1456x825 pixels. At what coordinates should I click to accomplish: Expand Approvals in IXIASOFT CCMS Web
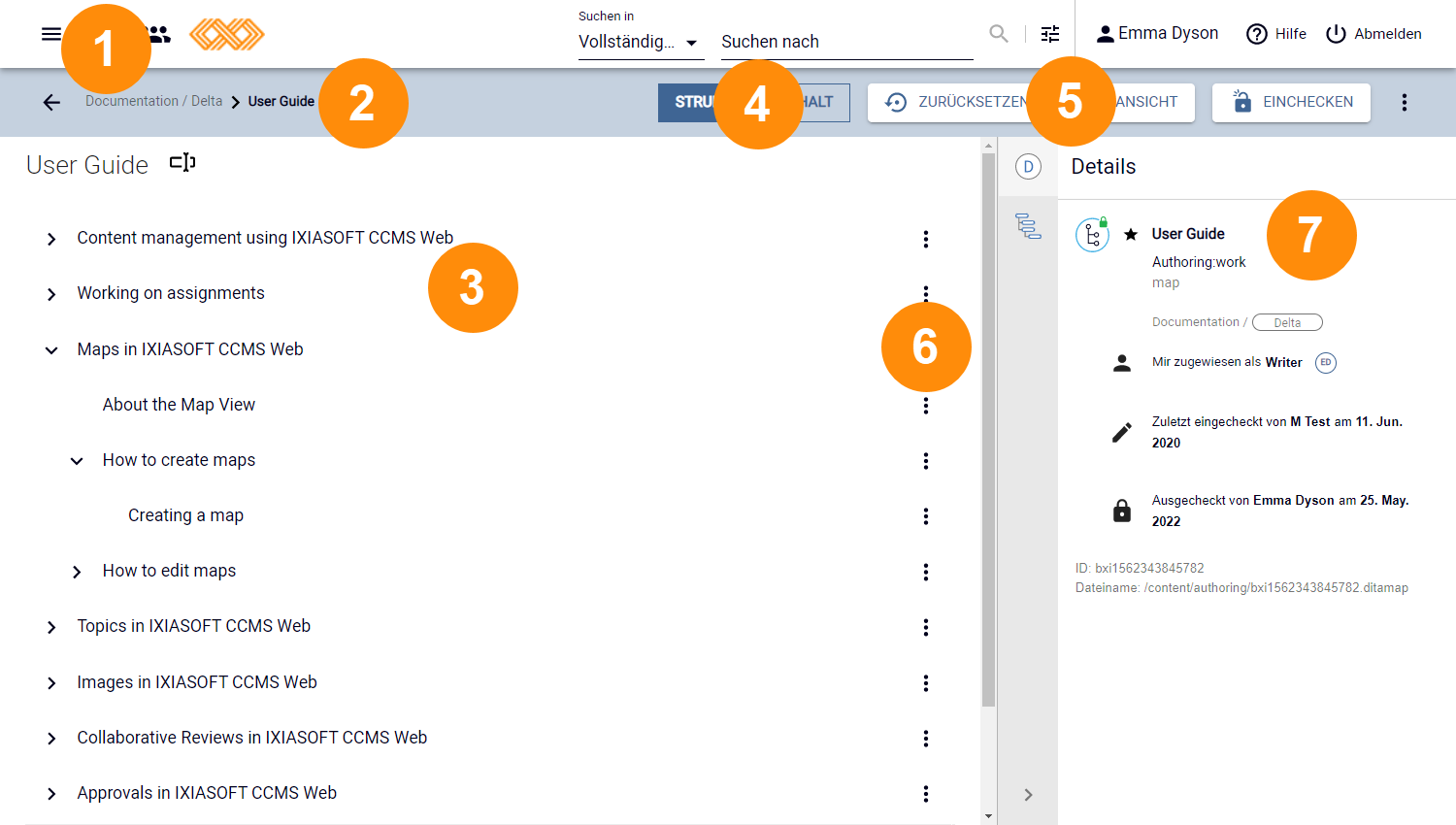(x=51, y=794)
